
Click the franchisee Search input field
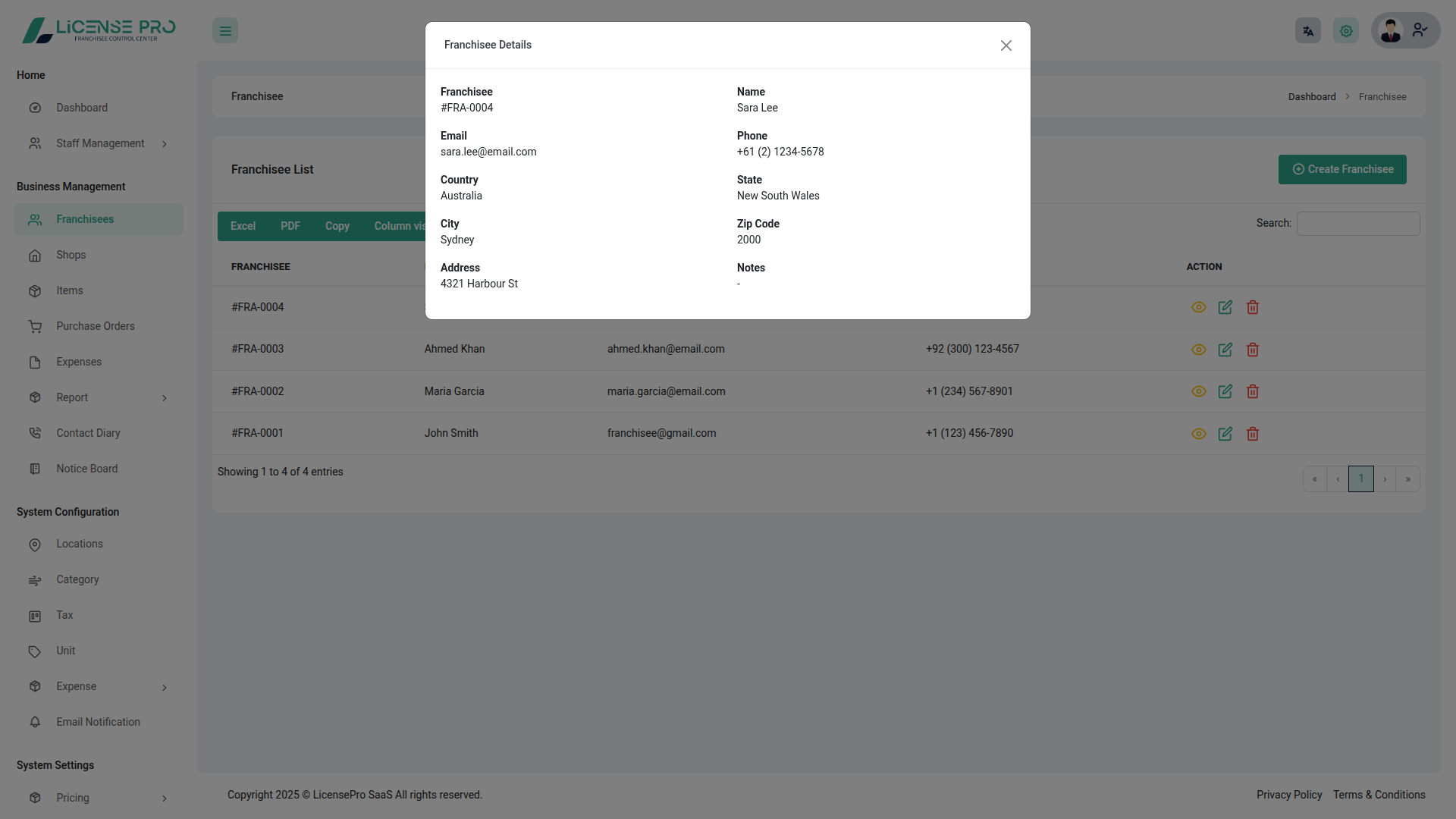pos(1357,224)
